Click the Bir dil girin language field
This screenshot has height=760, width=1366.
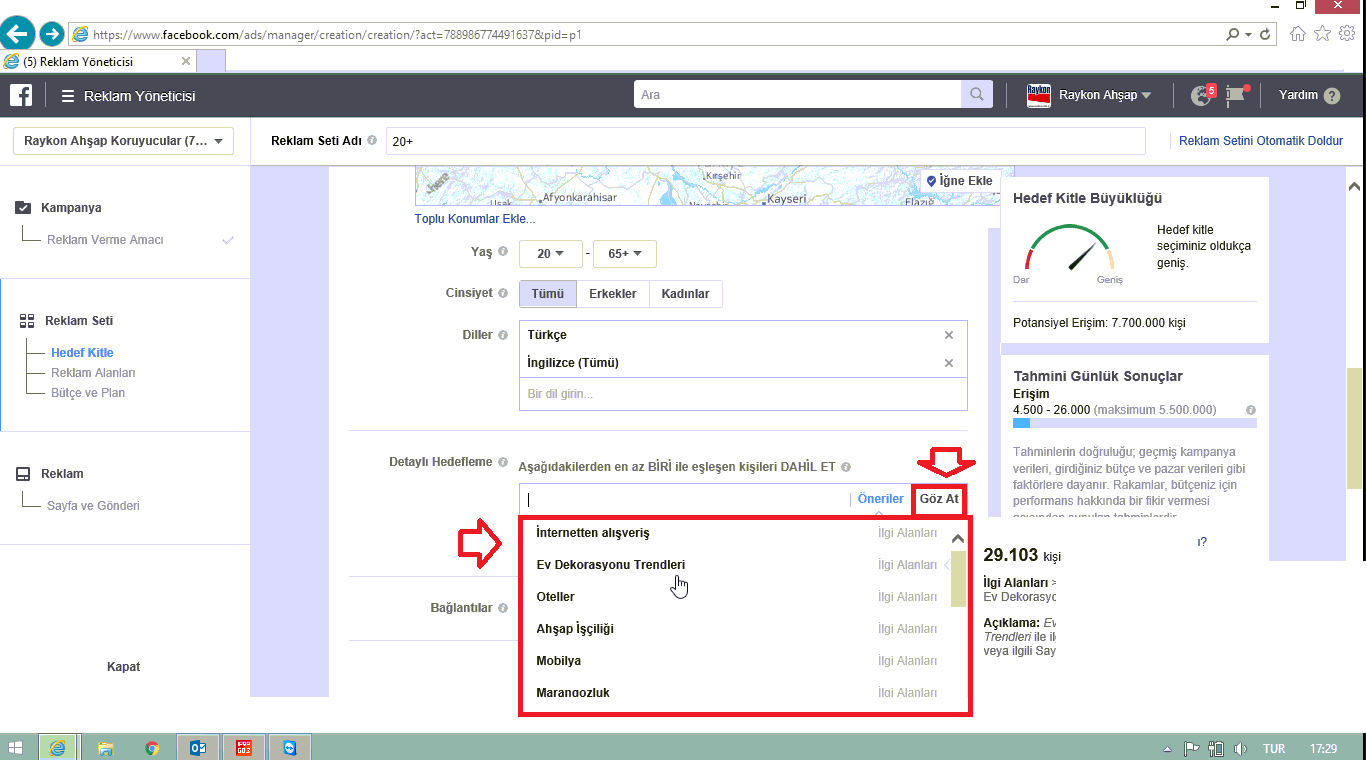click(743, 394)
